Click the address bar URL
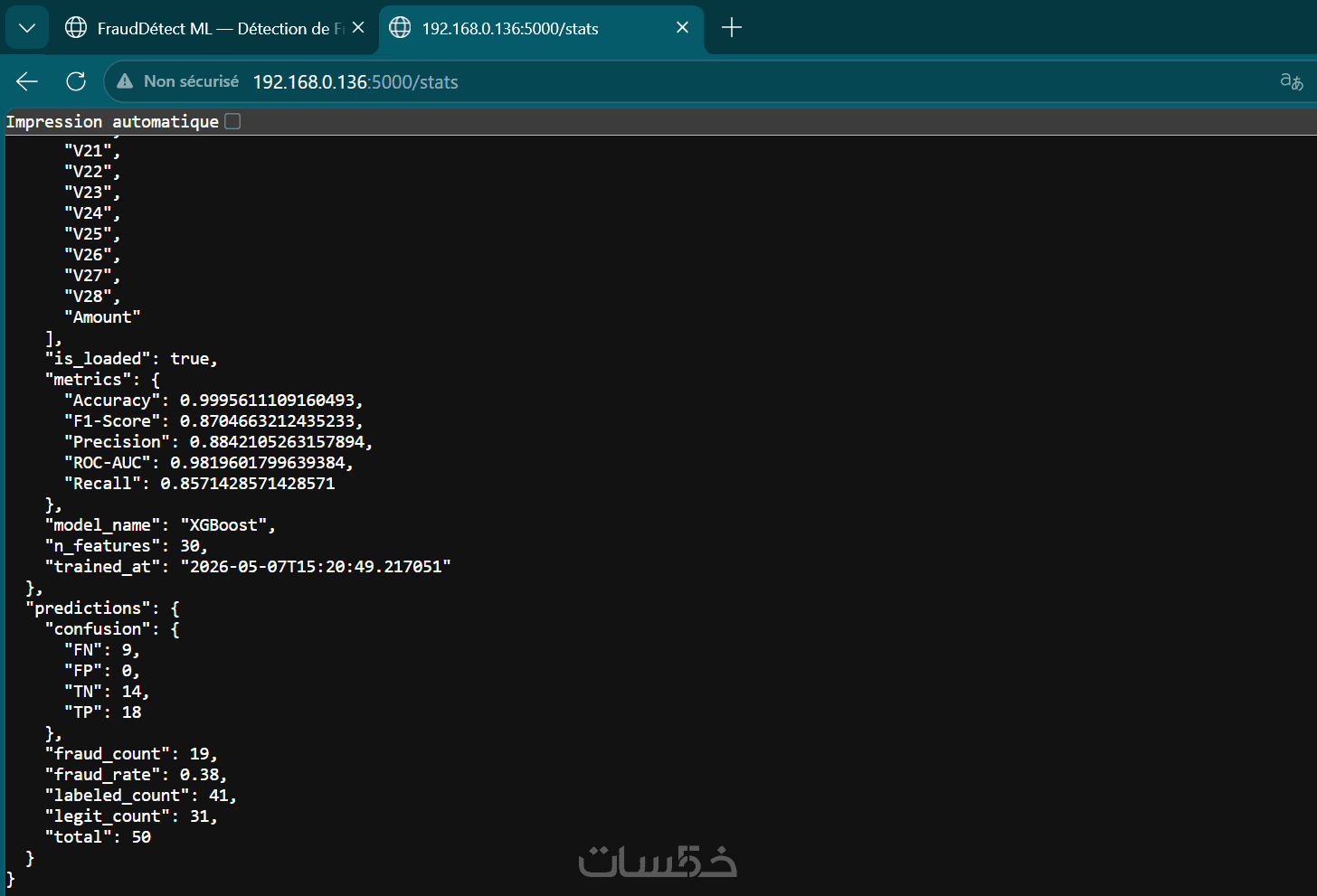 355,82
